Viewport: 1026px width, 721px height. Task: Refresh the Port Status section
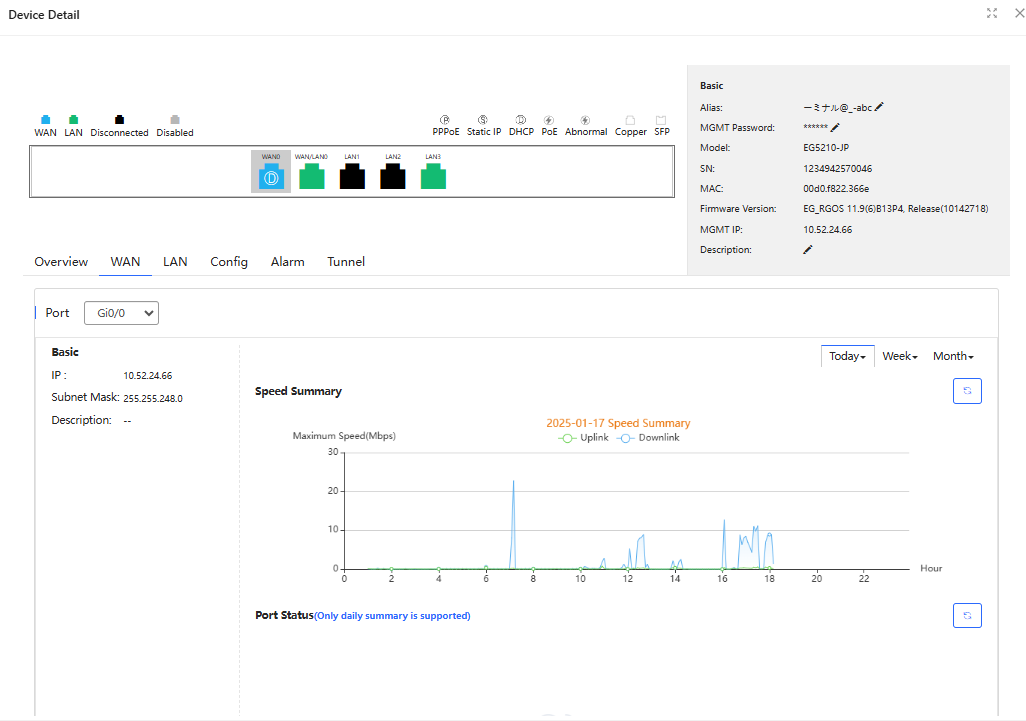pyautogui.click(x=967, y=616)
